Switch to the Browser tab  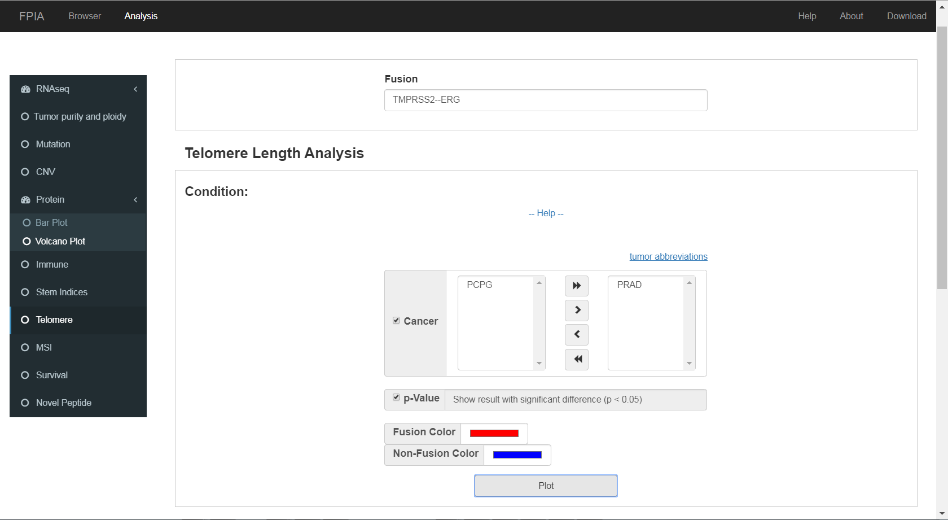pos(85,16)
